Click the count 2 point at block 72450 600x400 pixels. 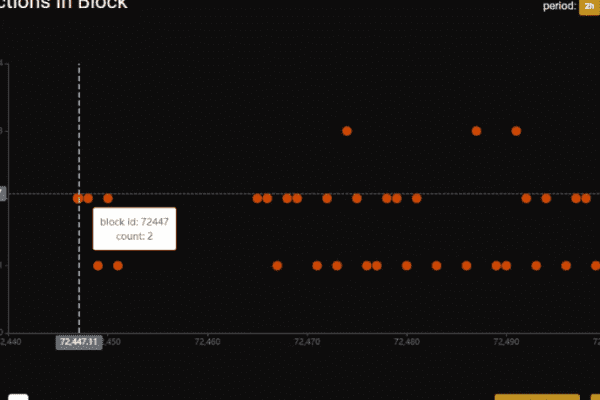click(x=108, y=198)
